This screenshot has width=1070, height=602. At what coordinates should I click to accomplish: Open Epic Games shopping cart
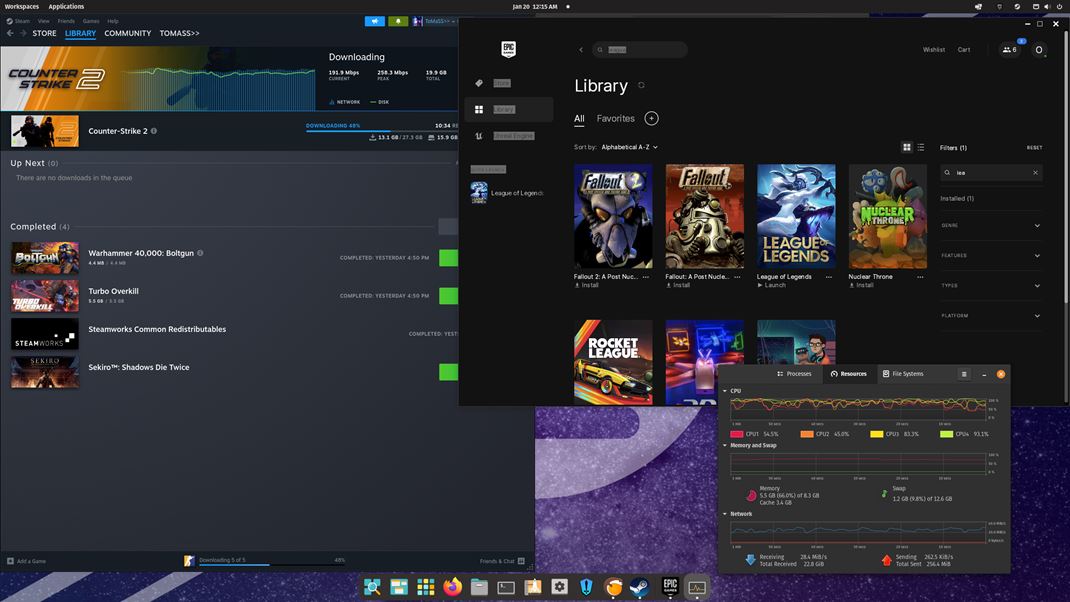coord(963,49)
